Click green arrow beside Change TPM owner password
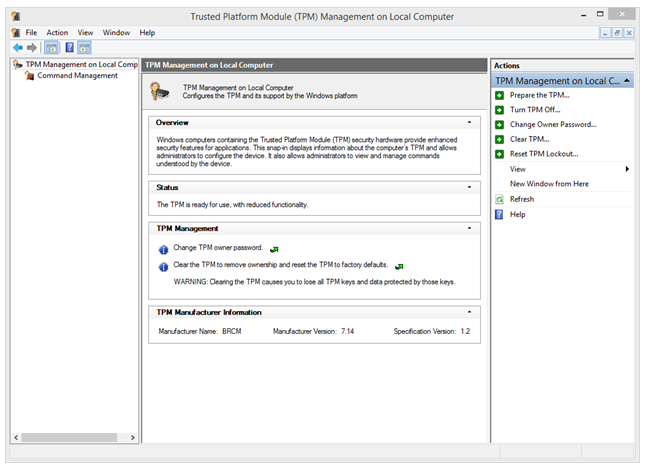The image size is (649, 470). [x=274, y=248]
